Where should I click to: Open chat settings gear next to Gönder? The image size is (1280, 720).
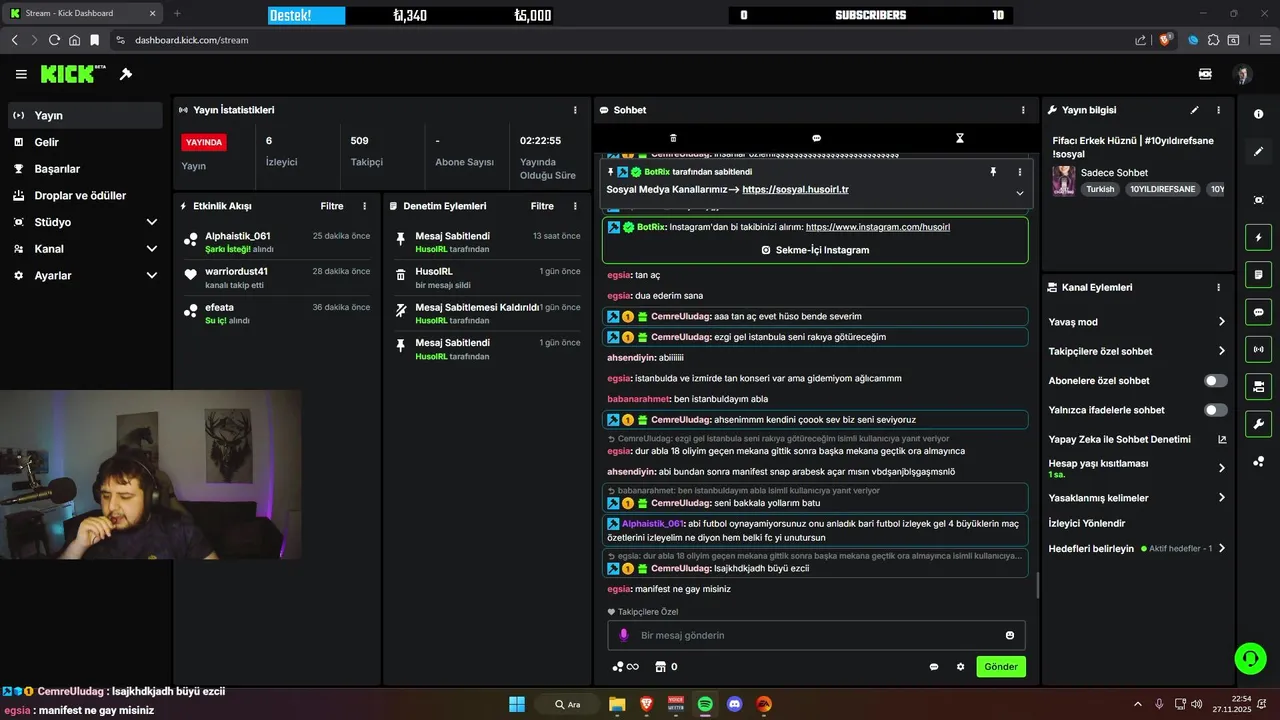point(960,667)
